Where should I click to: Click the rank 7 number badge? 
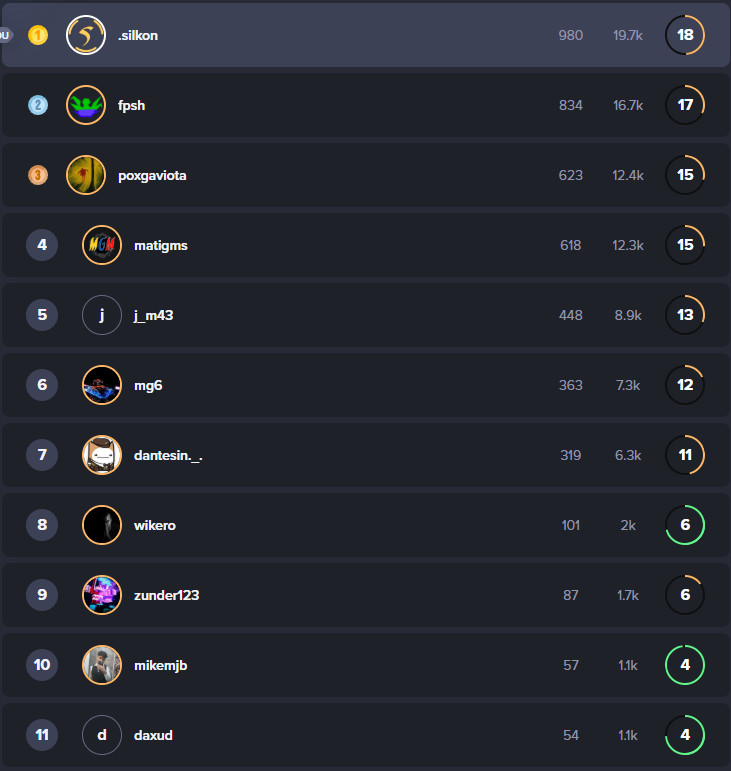(42, 455)
